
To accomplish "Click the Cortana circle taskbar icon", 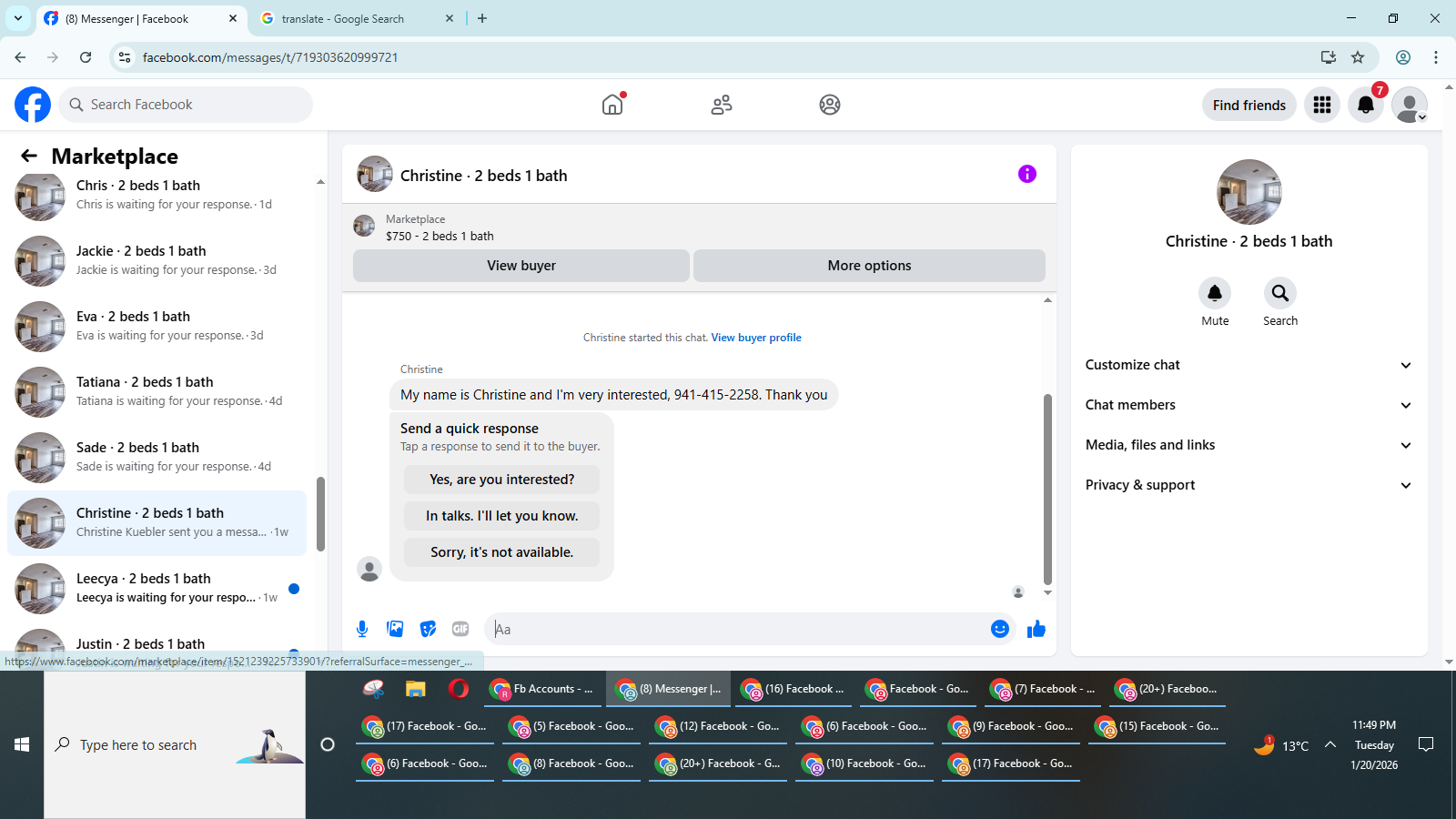I will [x=328, y=744].
